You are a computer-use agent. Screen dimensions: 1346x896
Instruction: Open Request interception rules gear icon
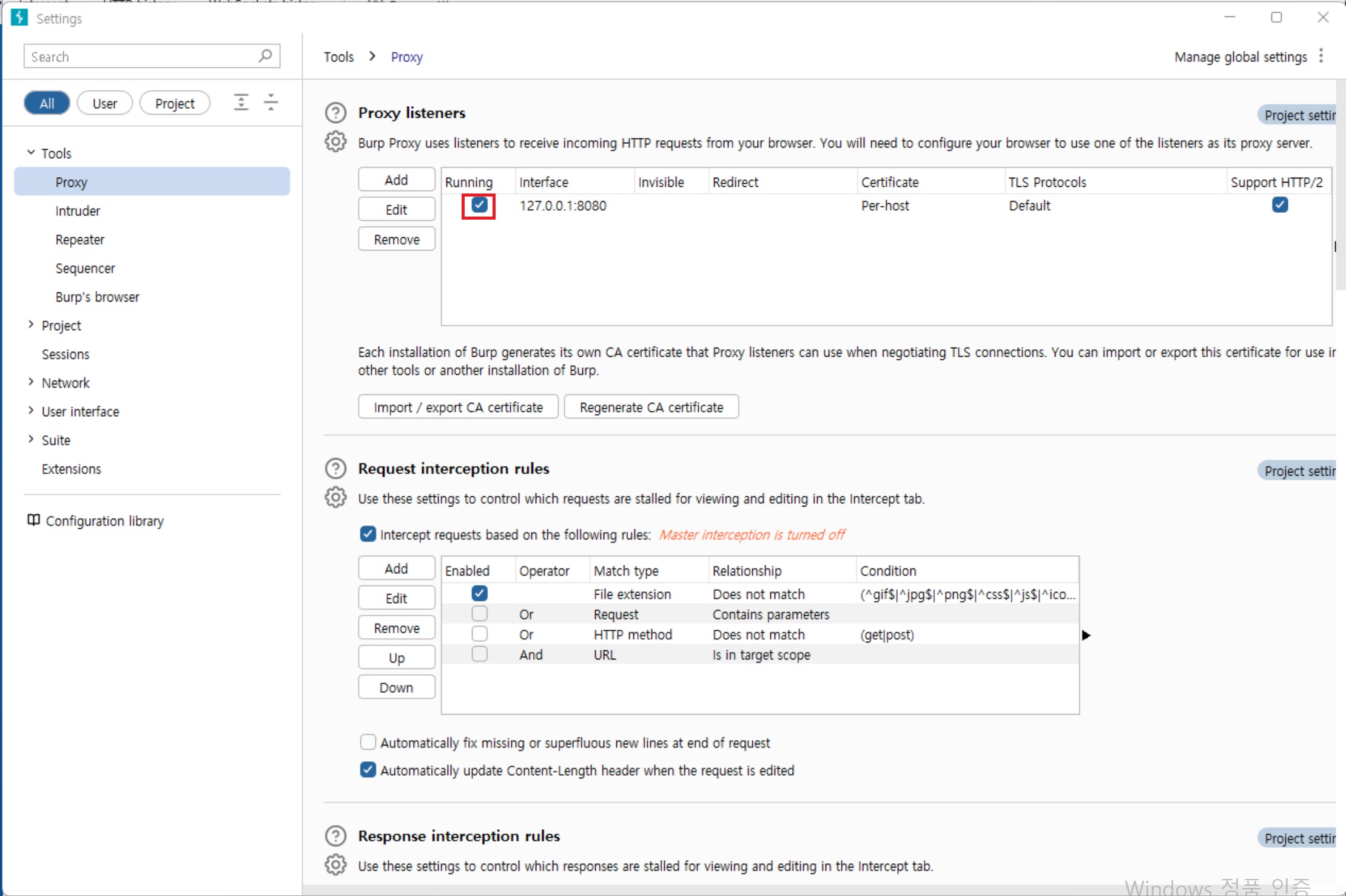coord(335,497)
